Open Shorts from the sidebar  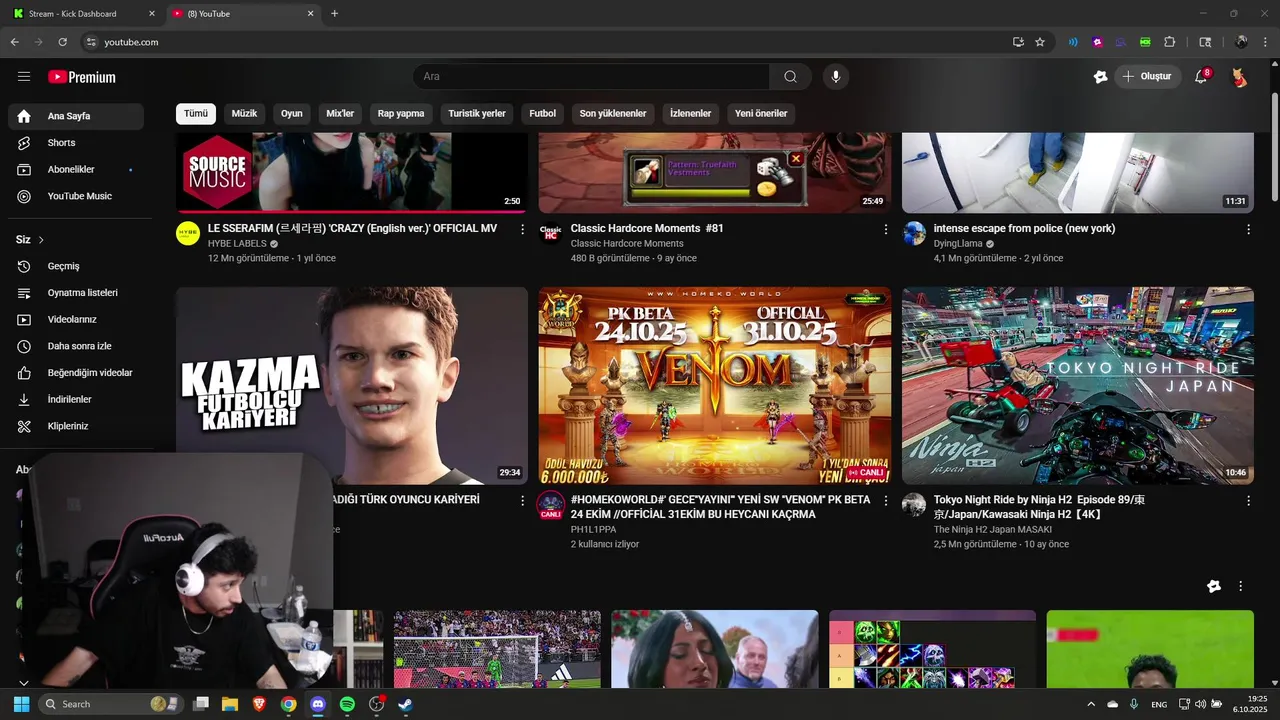(x=76, y=143)
